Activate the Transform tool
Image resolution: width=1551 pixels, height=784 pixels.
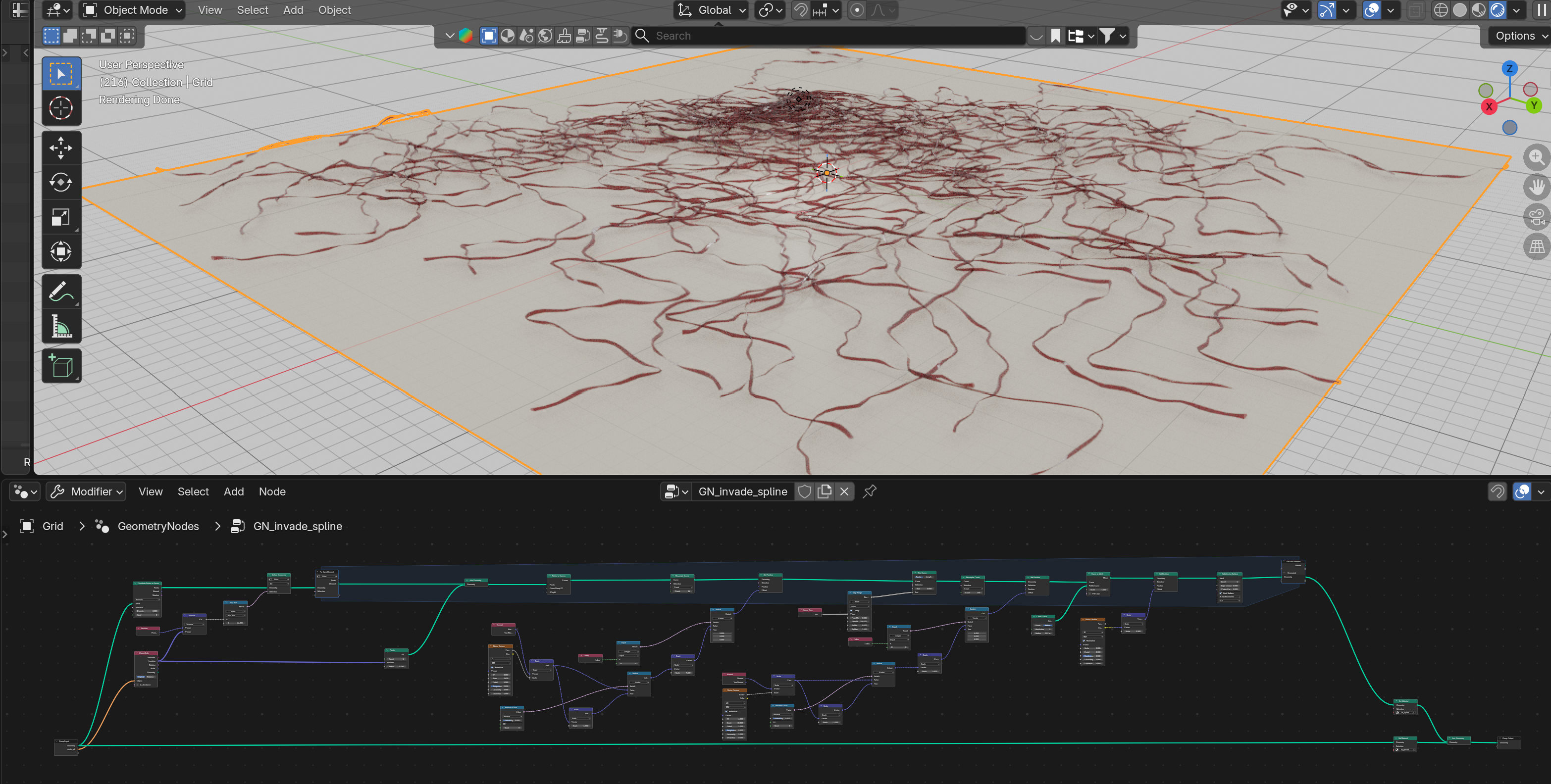coord(61,251)
